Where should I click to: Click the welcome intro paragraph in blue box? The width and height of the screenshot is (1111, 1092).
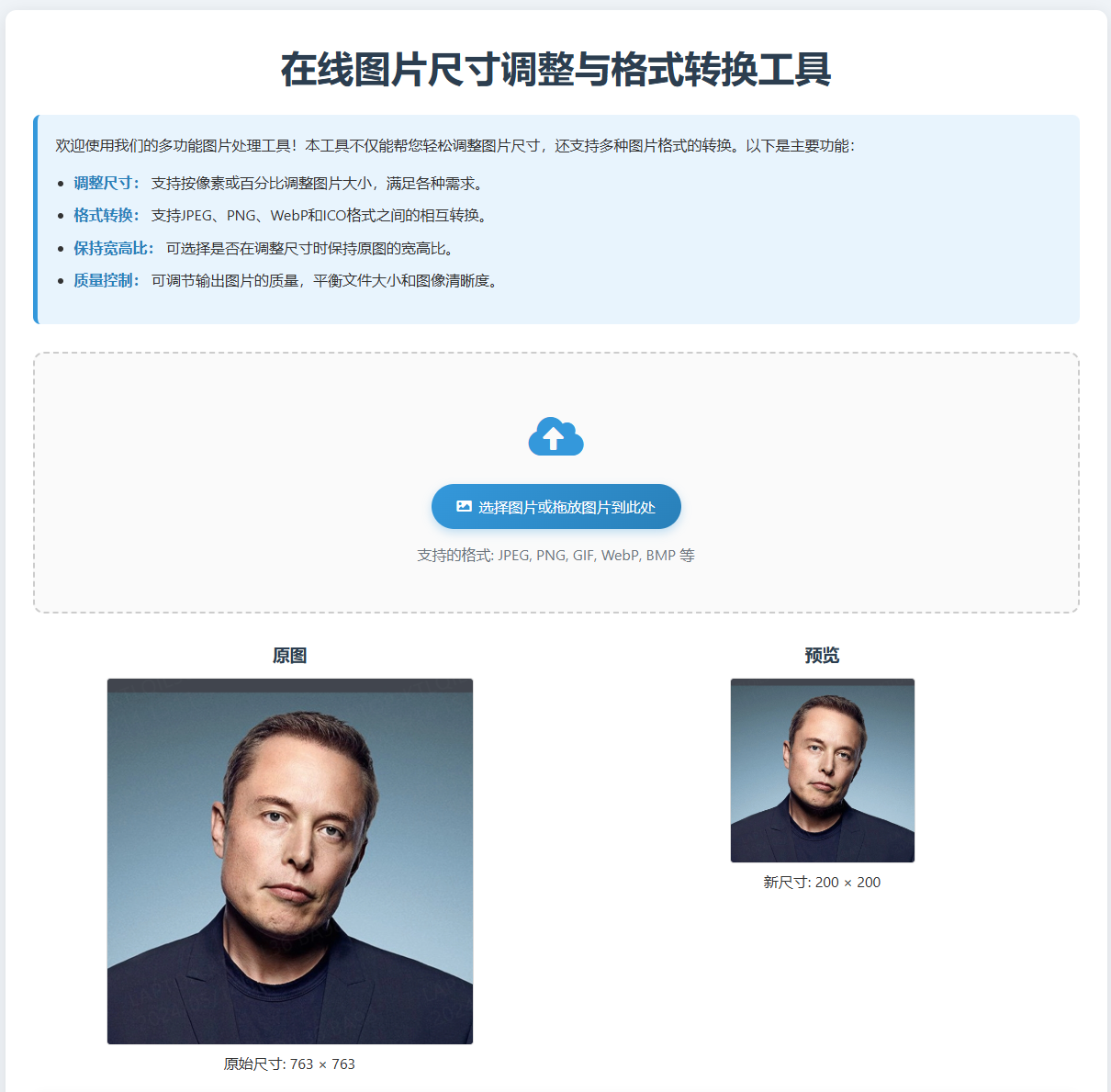pyautogui.click(x=454, y=145)
